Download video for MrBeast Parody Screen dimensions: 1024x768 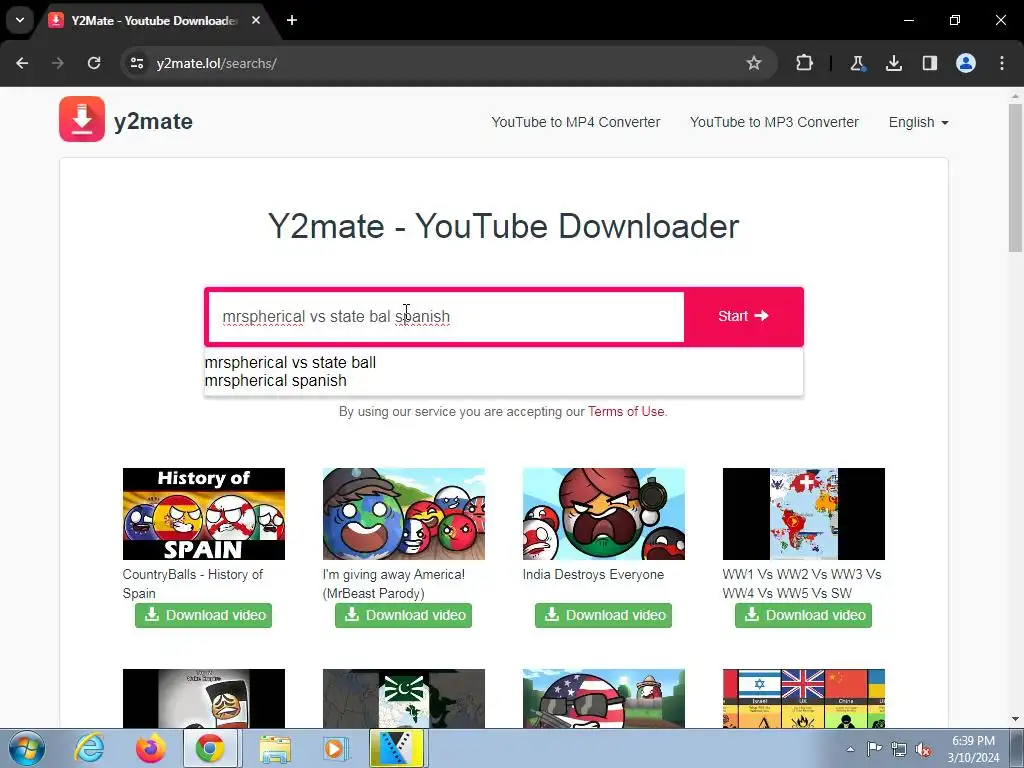[x=404, y=615]
